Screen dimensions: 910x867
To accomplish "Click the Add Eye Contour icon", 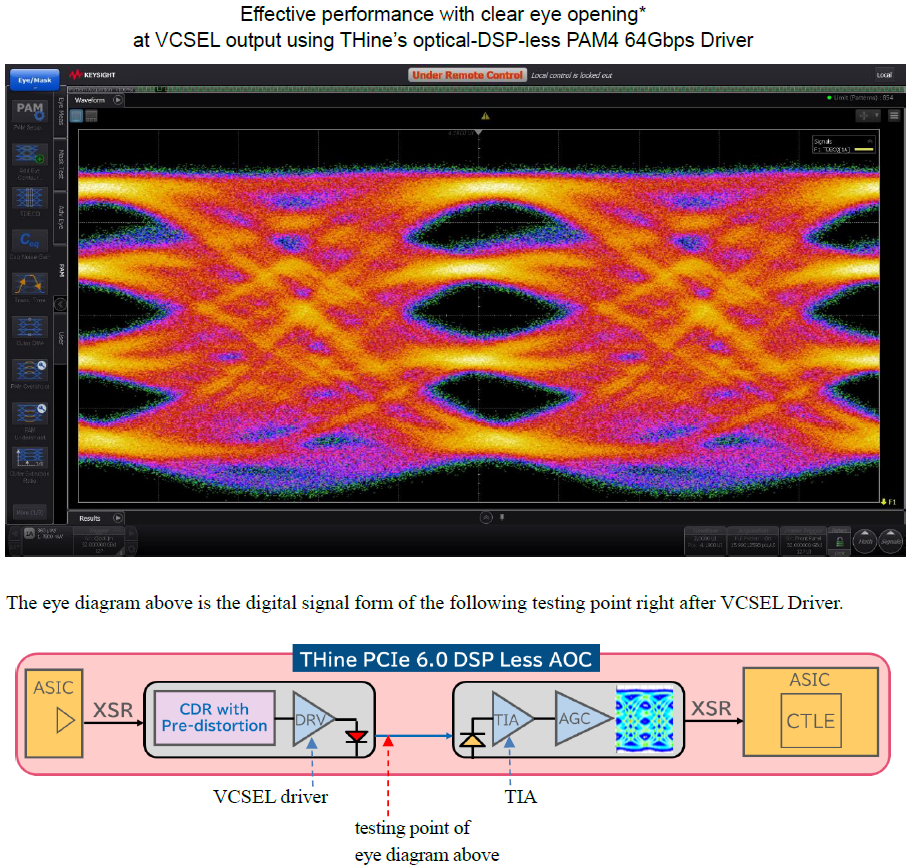I will click(x=30, y=155).
